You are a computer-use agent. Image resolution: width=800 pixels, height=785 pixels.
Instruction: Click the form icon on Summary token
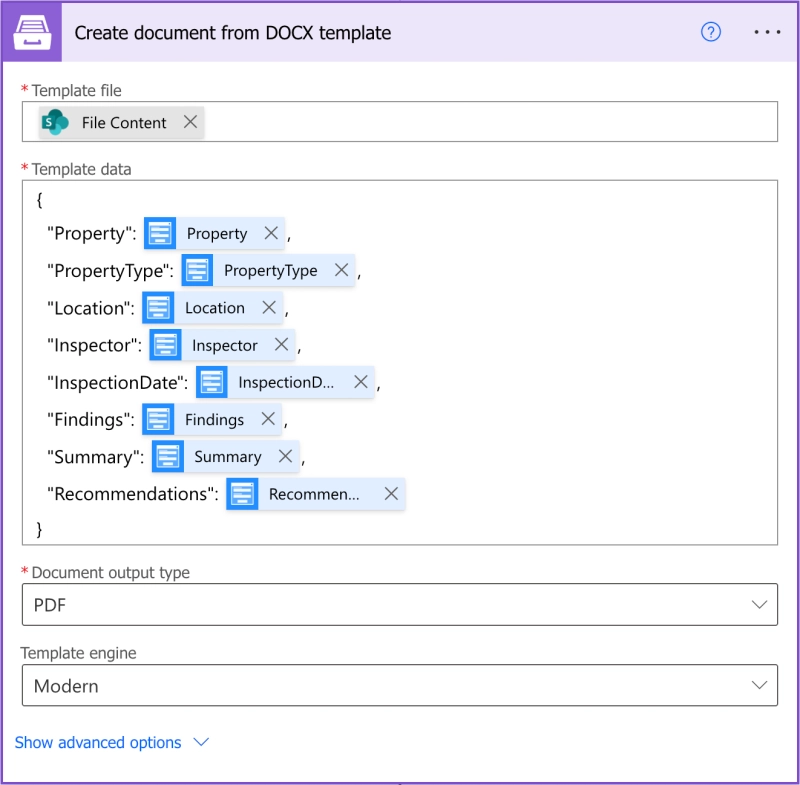coord(168,457)
